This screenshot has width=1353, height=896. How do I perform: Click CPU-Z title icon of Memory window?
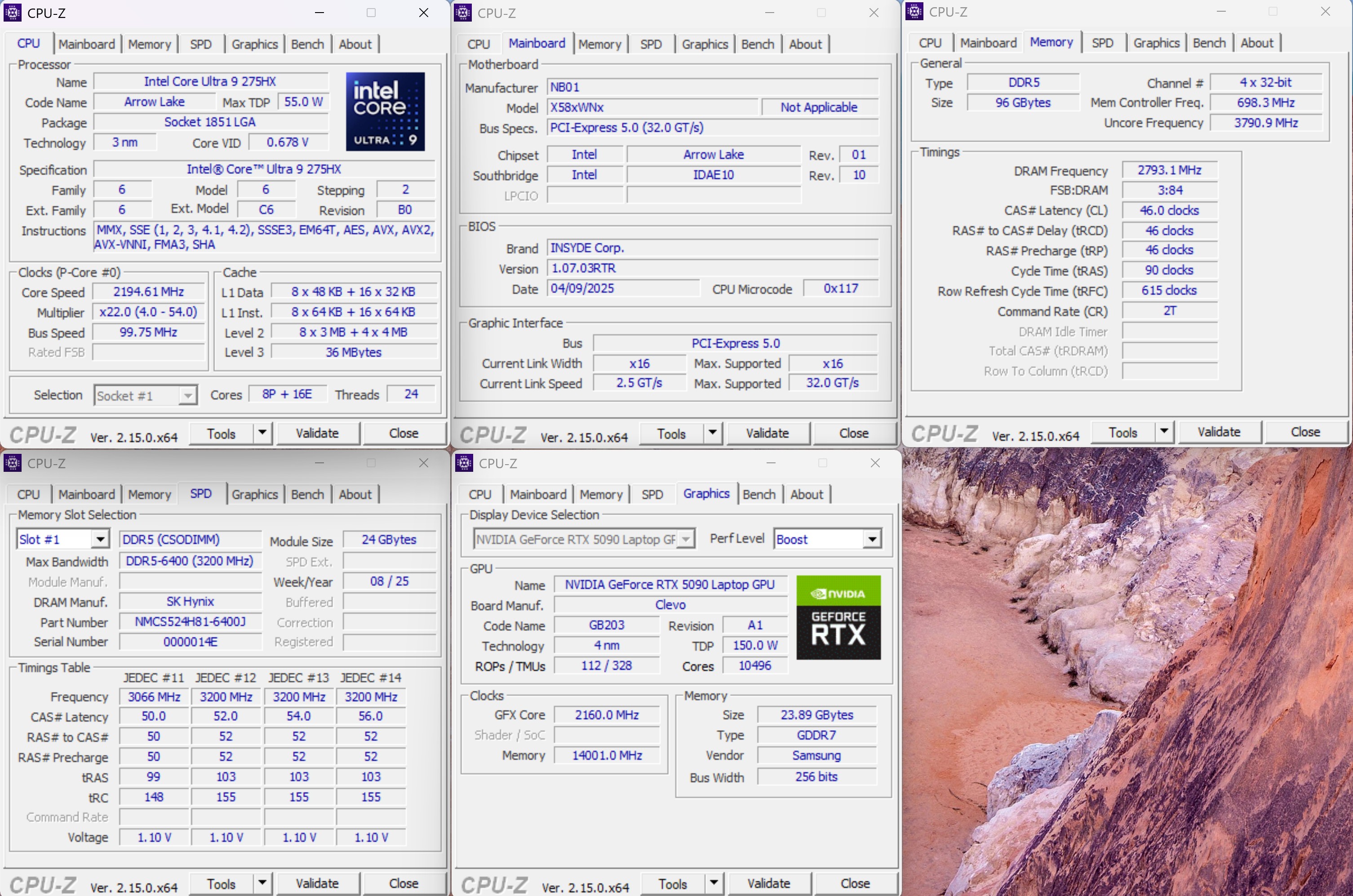point(914,11)
